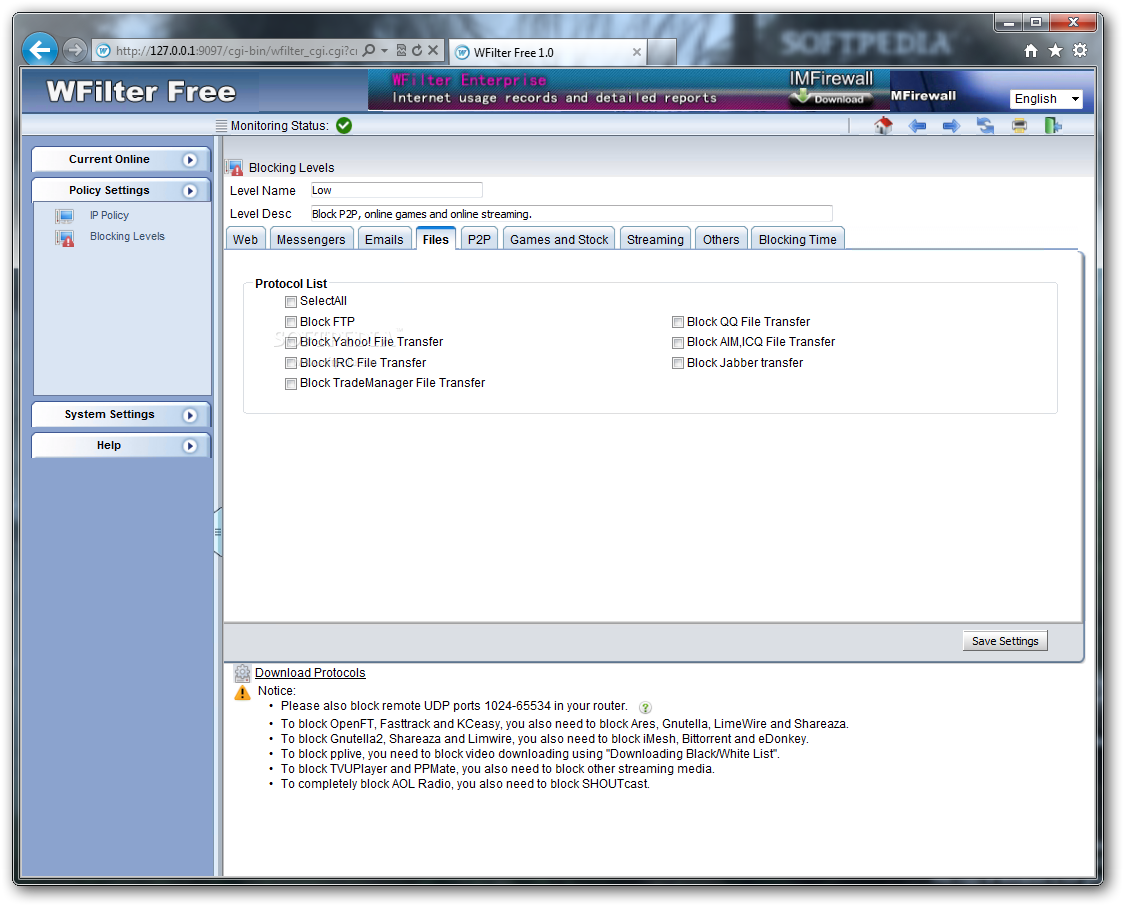Expand the System Settings section arrow
The width and height of the screenshot is (1124, 906).
click(x=190, y=415)
